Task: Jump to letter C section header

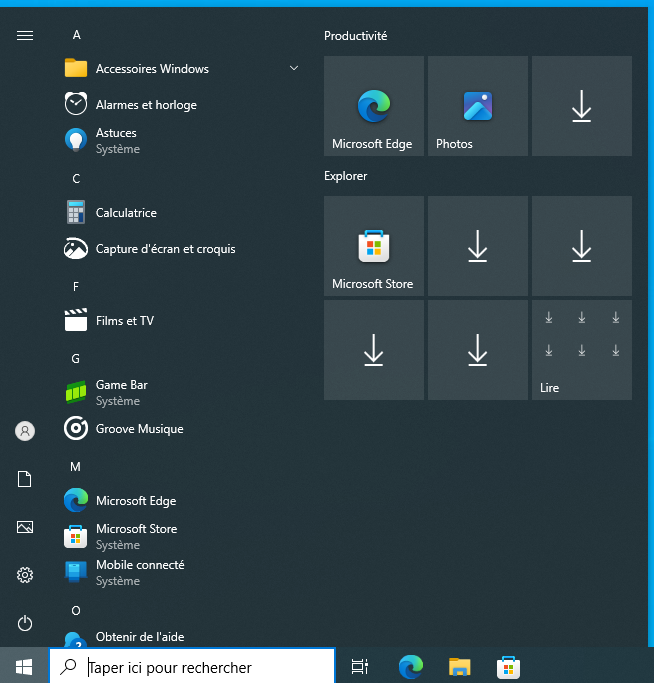Action: pyautogui.click(x=76, y=179)
